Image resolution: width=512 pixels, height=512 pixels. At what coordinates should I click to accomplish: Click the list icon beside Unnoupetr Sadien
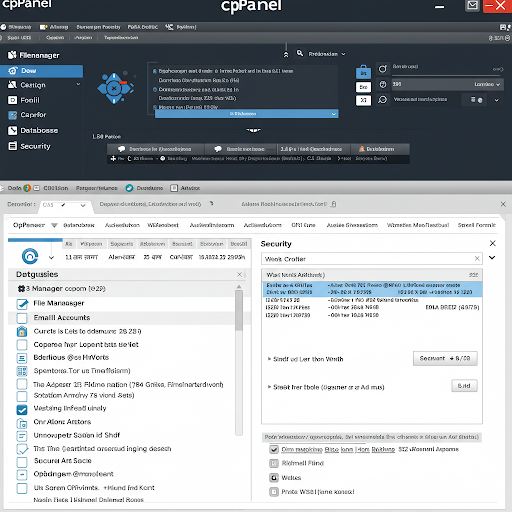pos(22,436)
